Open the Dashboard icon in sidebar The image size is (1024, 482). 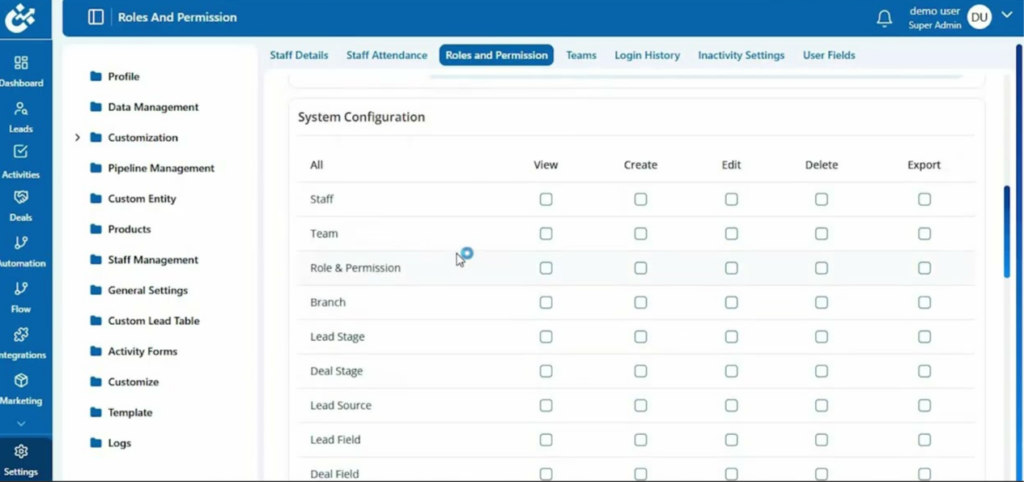(21, 63)
